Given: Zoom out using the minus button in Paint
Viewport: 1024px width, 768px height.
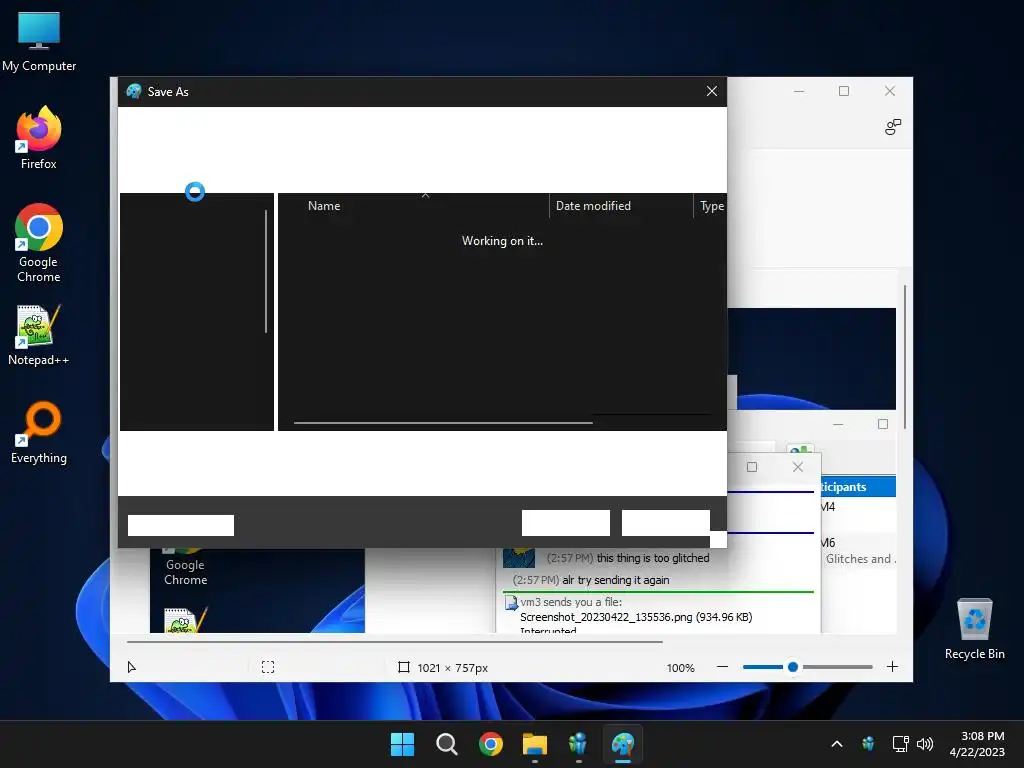Looking at the screenshot, I should [x=722, y=667].
